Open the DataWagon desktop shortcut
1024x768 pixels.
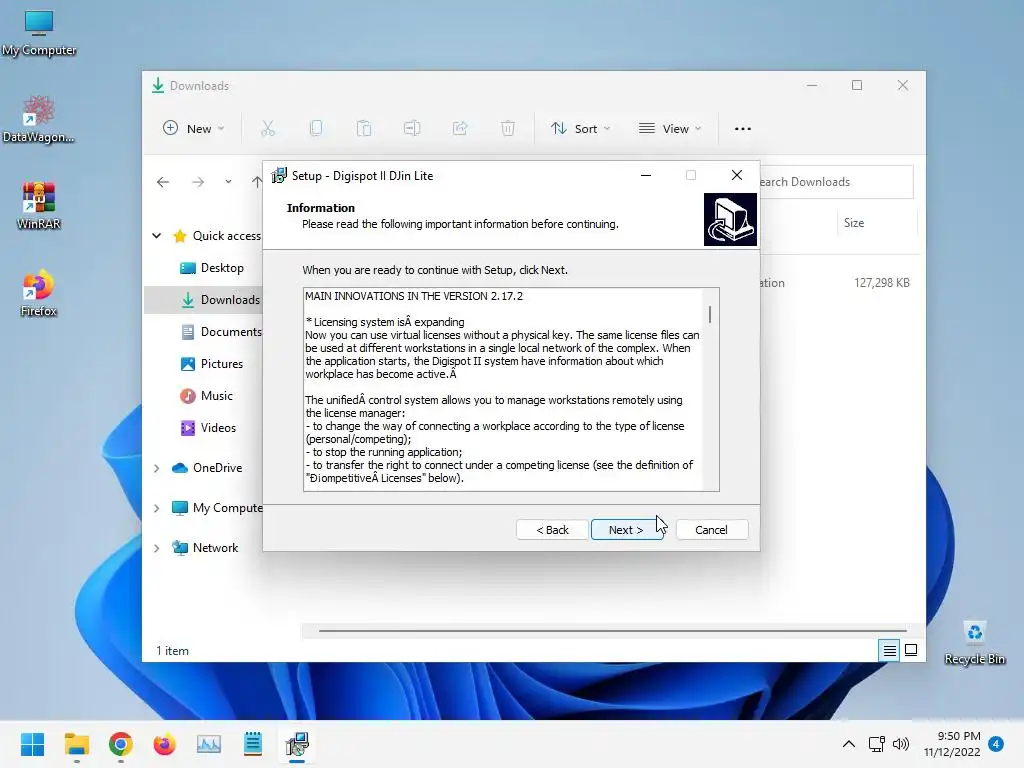[x=39, y=120]
